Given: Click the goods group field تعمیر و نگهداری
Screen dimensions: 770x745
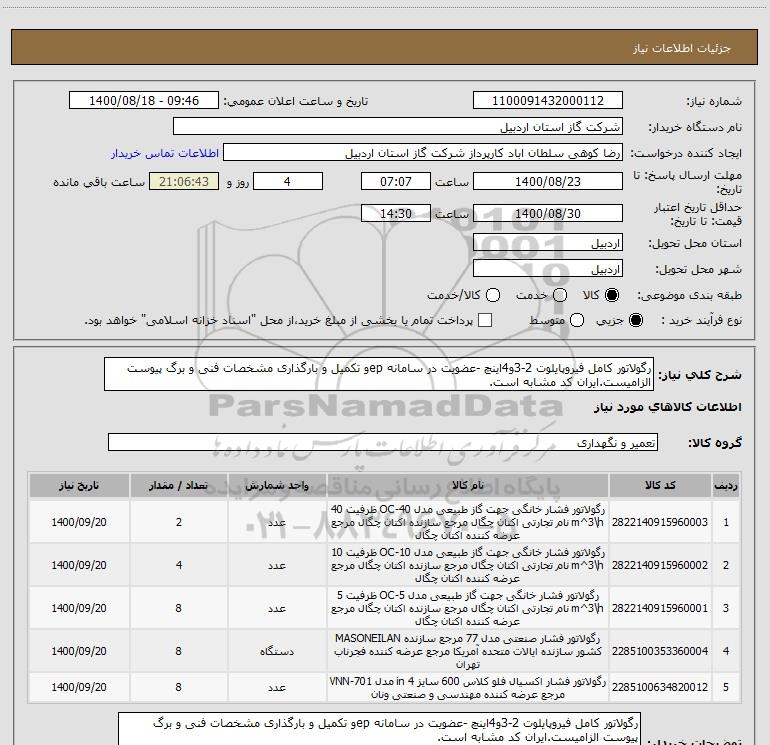Looking at the screenshot, I should pos(383,442).
